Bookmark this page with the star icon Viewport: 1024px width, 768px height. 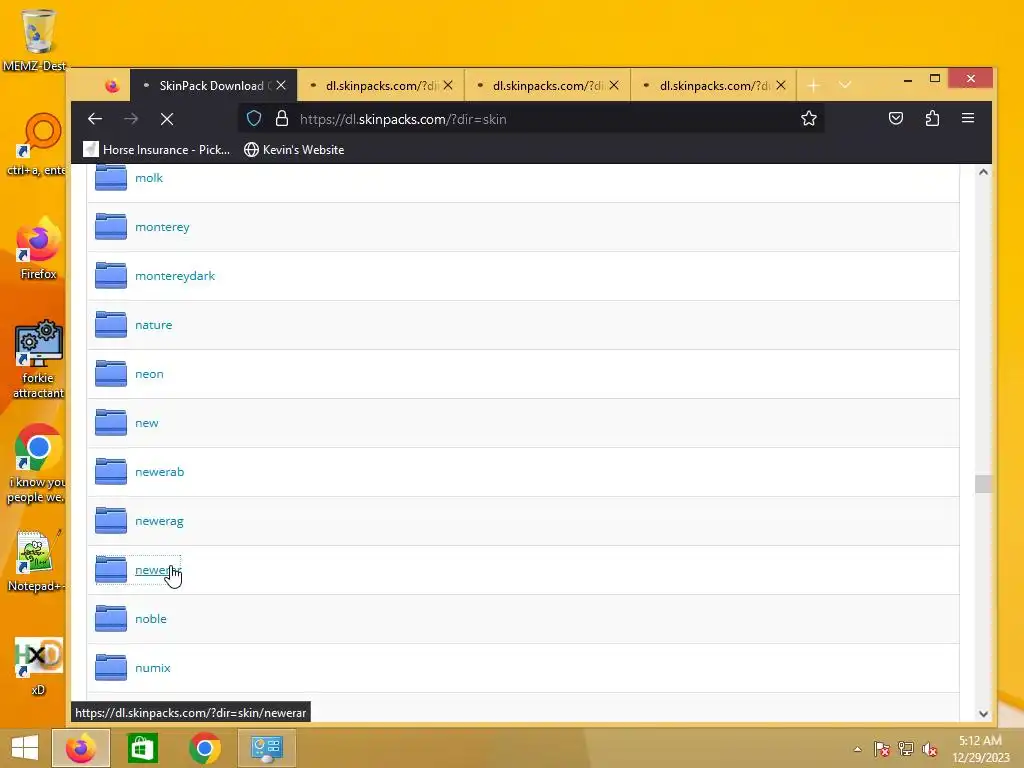(808, 118)
